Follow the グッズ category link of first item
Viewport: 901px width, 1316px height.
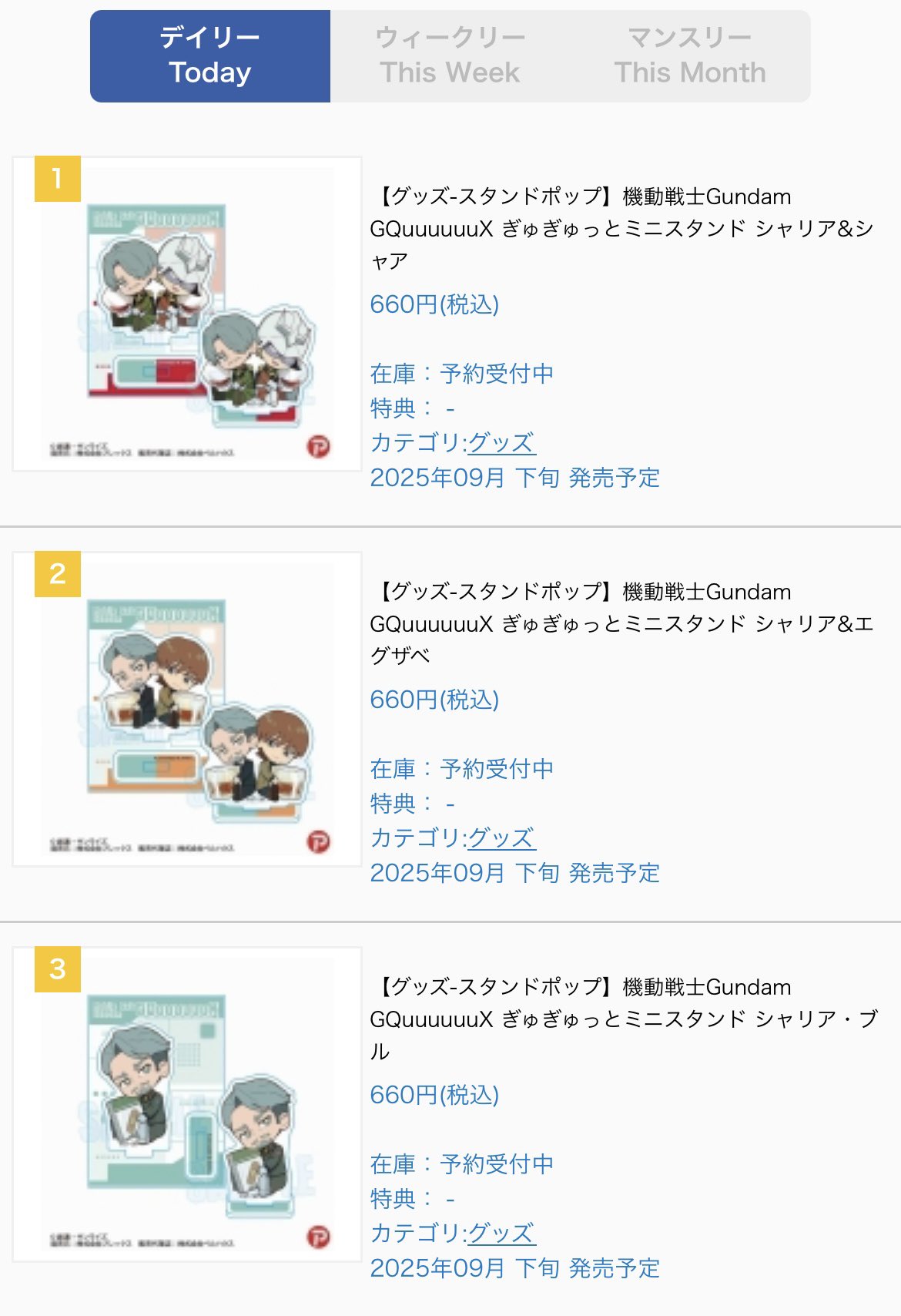click(501, 443)
